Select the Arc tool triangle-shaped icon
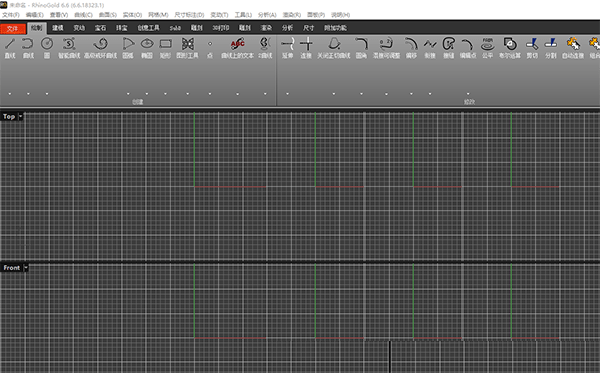The width and height of the screenshot is (600, 373). 128,44
